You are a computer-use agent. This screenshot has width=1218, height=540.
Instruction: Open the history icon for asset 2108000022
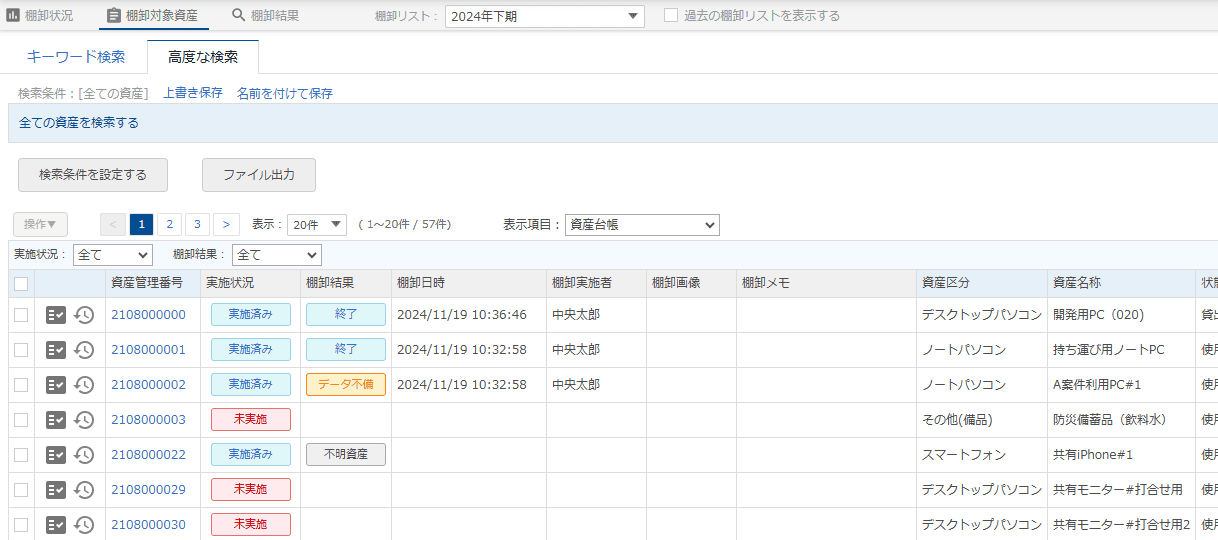(x=85, y=455)
